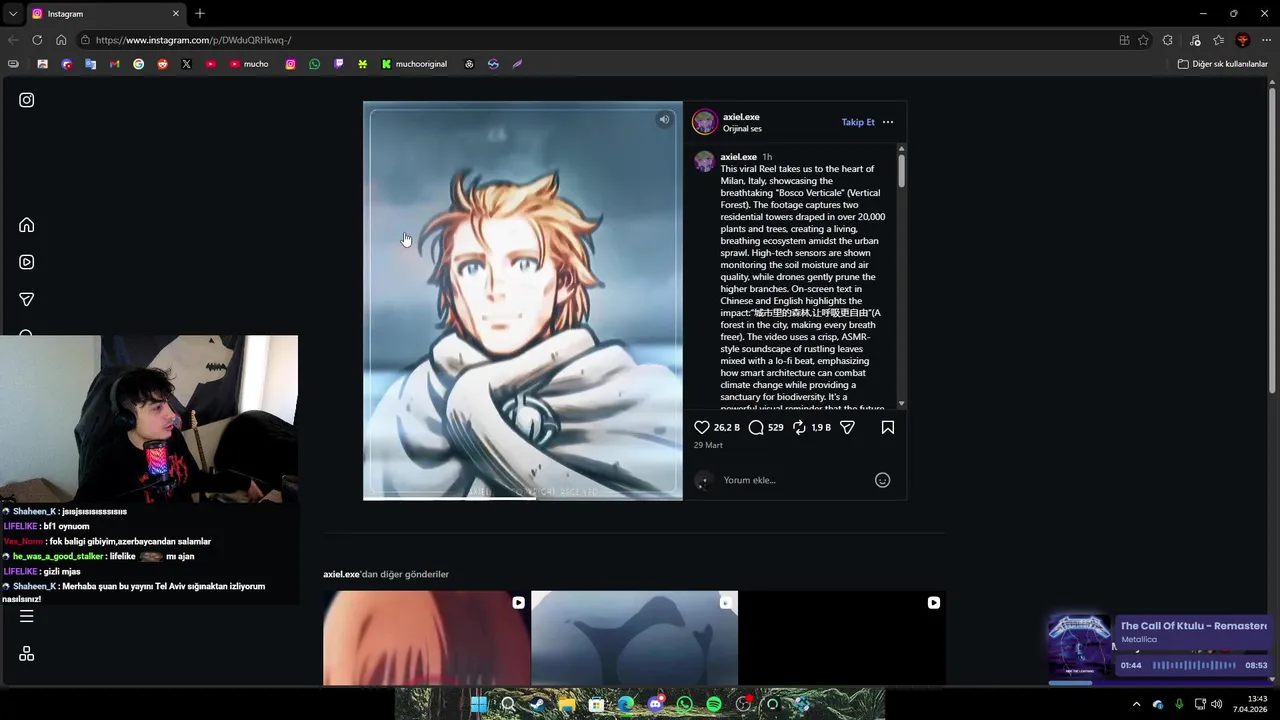
Task: Open Orijinal ses audio link
Action: point(742,129)
